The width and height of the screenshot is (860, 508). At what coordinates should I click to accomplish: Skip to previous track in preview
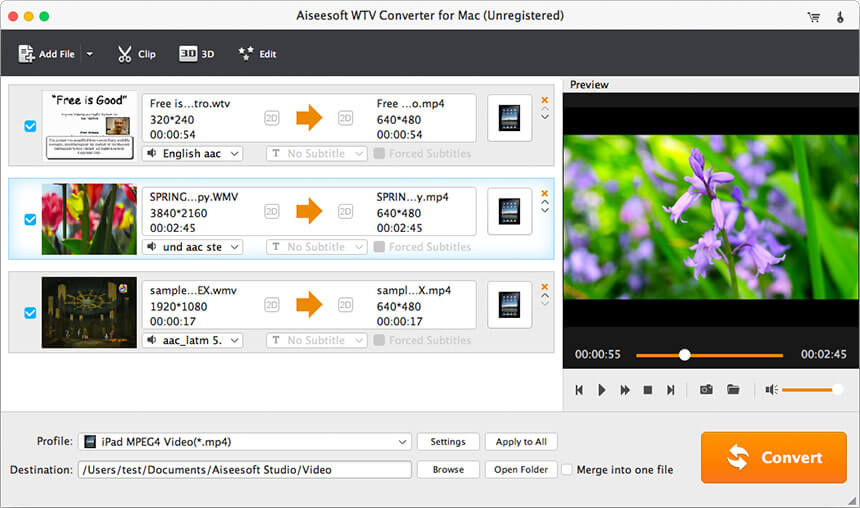(579, 390)
